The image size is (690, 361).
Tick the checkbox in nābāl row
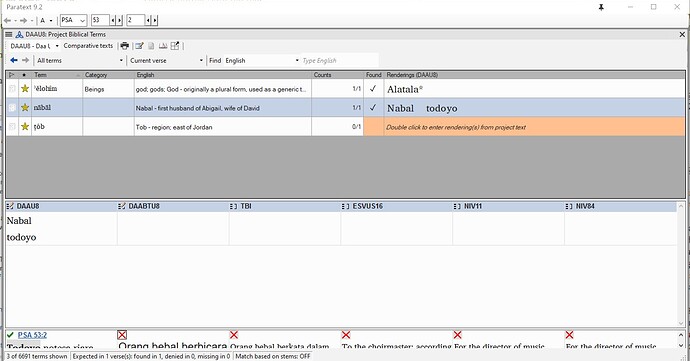(x=12, y=107)
